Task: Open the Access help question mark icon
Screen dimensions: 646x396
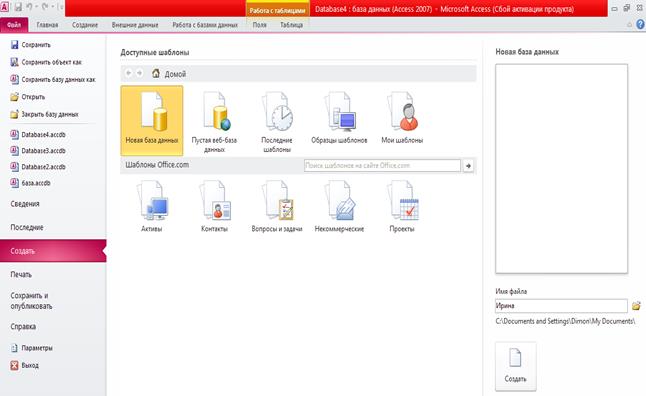Action: [x=641, y=24]
